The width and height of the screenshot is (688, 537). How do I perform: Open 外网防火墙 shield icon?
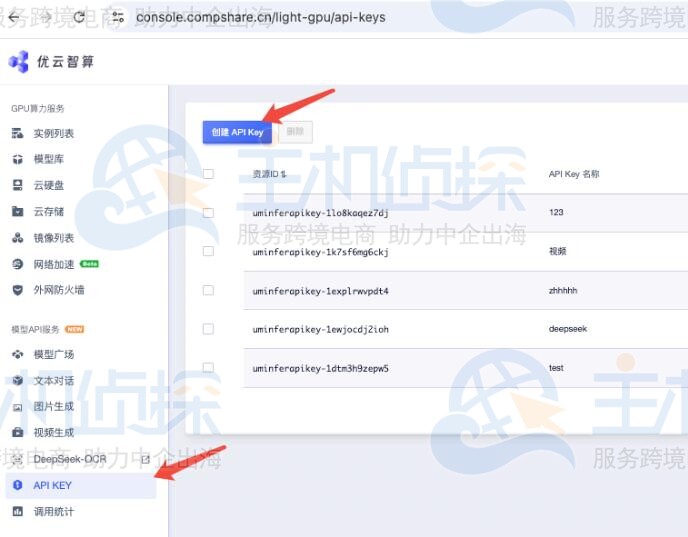[x=17, y=290]
